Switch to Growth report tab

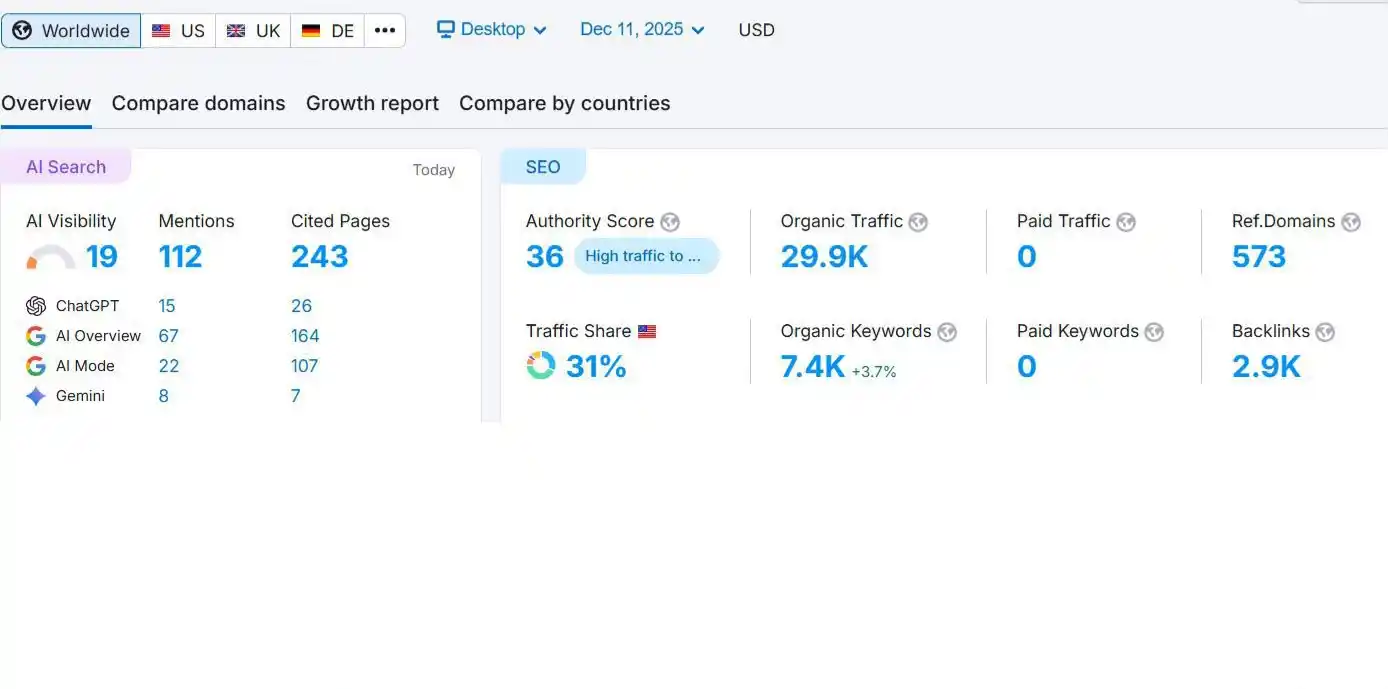pos(372,103)
